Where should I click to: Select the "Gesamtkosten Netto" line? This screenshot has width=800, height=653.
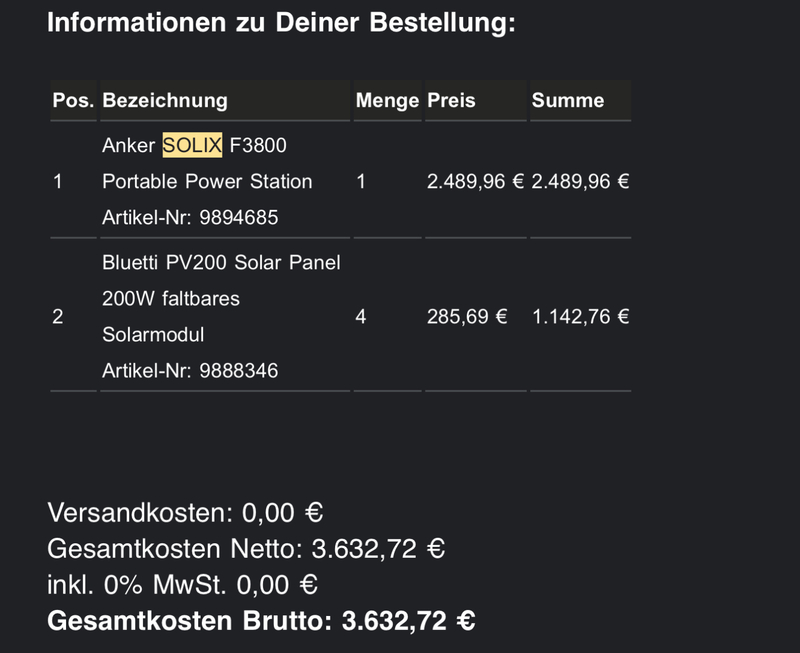(246, 549)
